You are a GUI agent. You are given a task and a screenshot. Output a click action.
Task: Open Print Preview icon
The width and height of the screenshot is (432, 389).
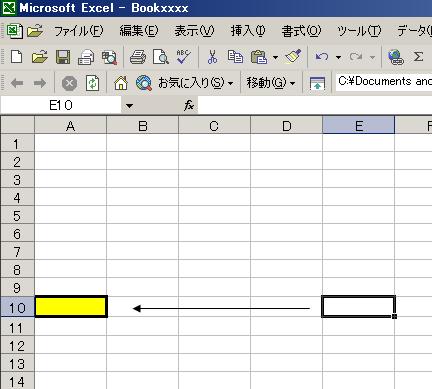pos(161,57)
